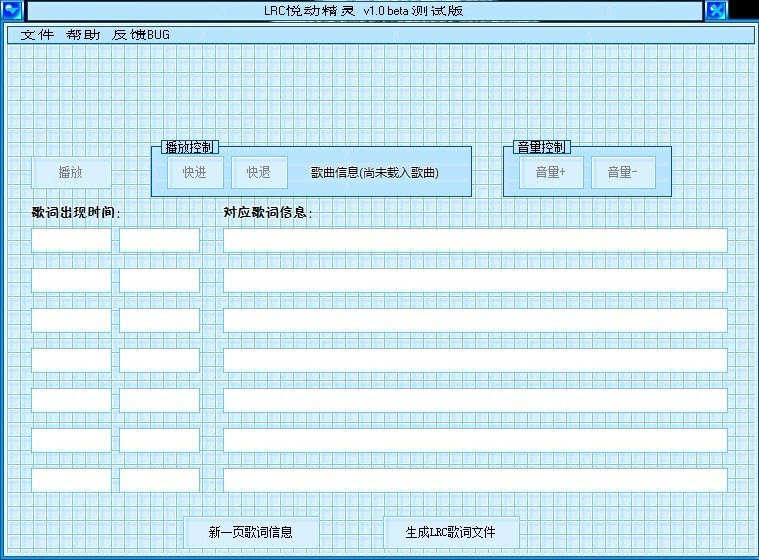Select sixth row left time field
This screenshot has width=759, height=560.
(71, 440)
